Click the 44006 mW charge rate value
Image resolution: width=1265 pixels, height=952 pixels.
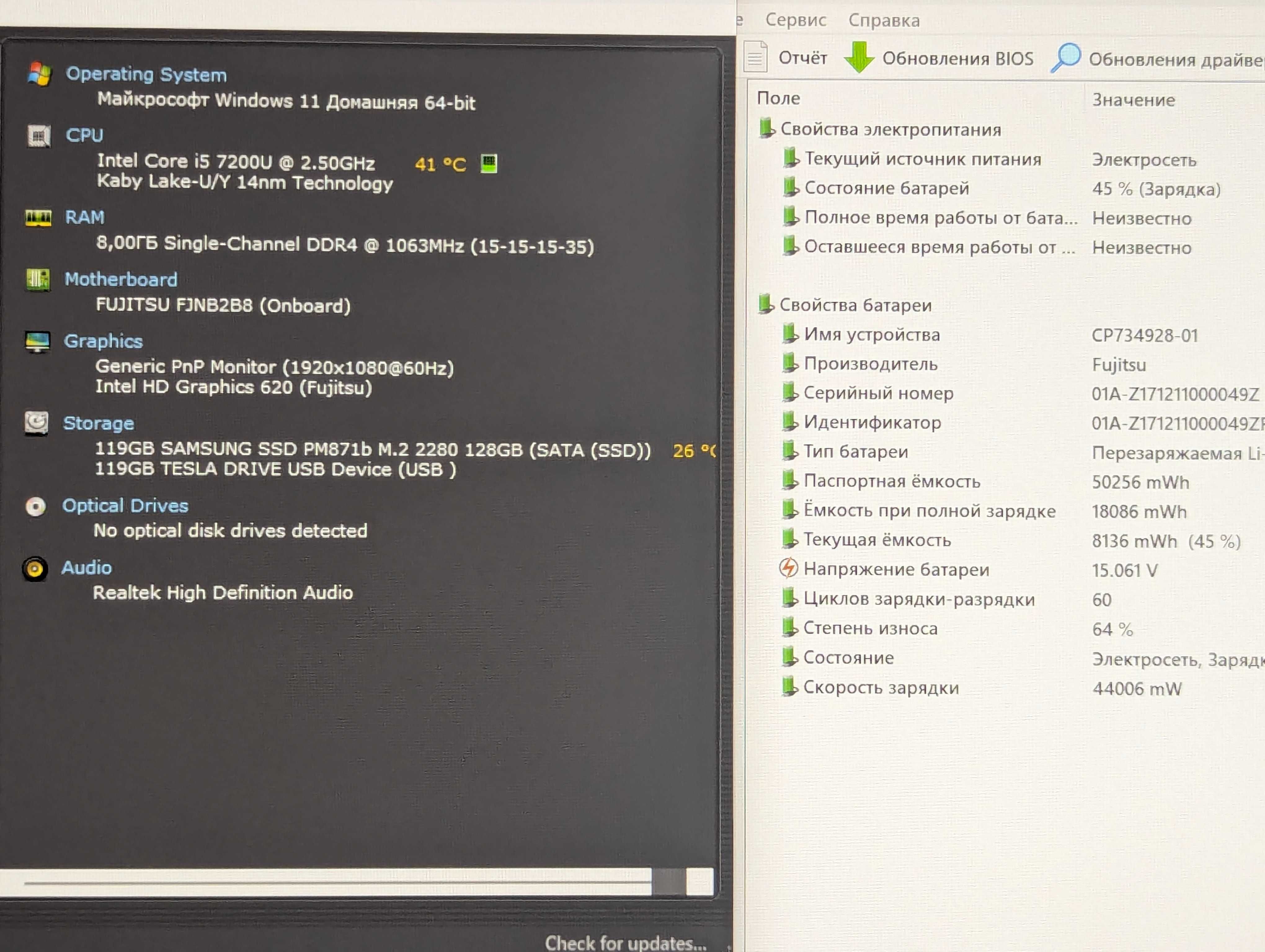pos(1137,689)
